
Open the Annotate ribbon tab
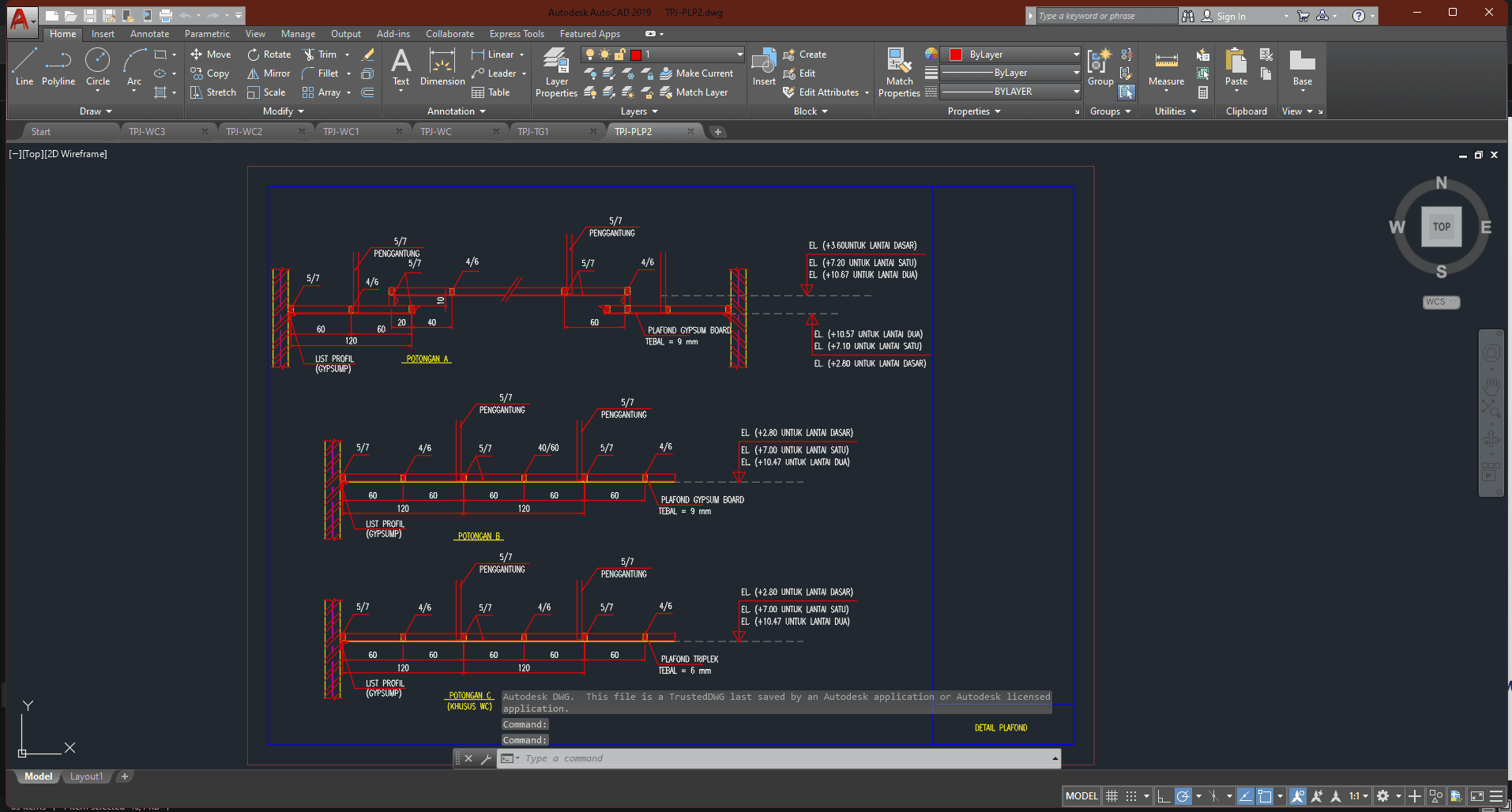(149, 34)
